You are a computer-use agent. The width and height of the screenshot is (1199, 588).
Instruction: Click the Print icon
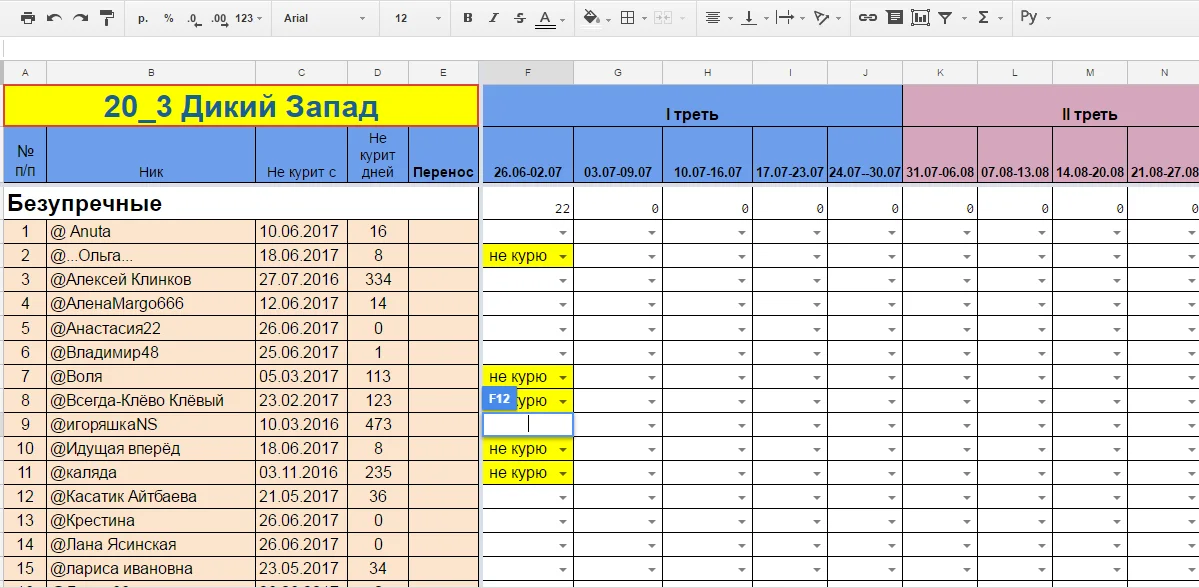click(28, 18)
